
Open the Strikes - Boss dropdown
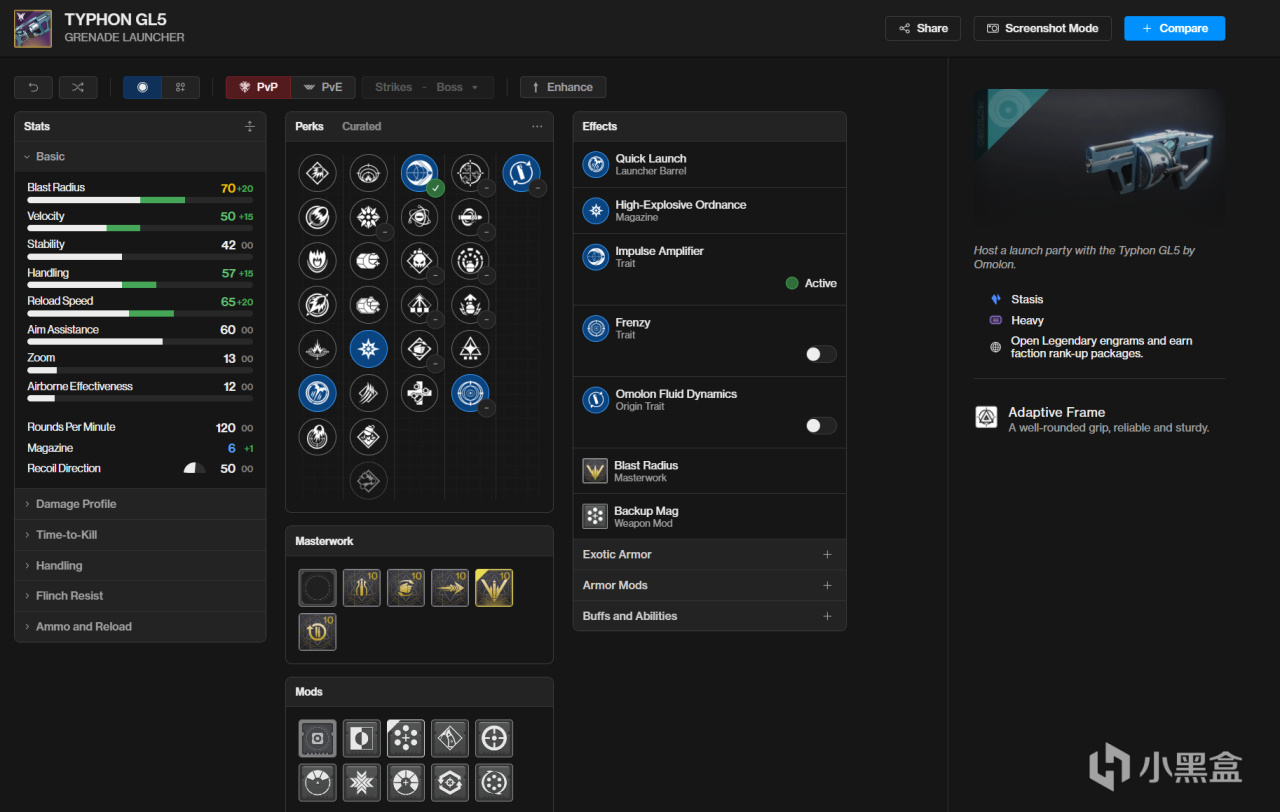point(427,87)
